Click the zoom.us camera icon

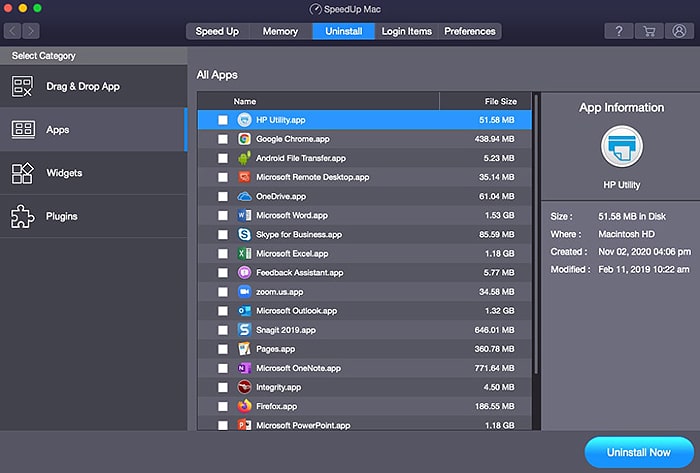click(244, 292)
